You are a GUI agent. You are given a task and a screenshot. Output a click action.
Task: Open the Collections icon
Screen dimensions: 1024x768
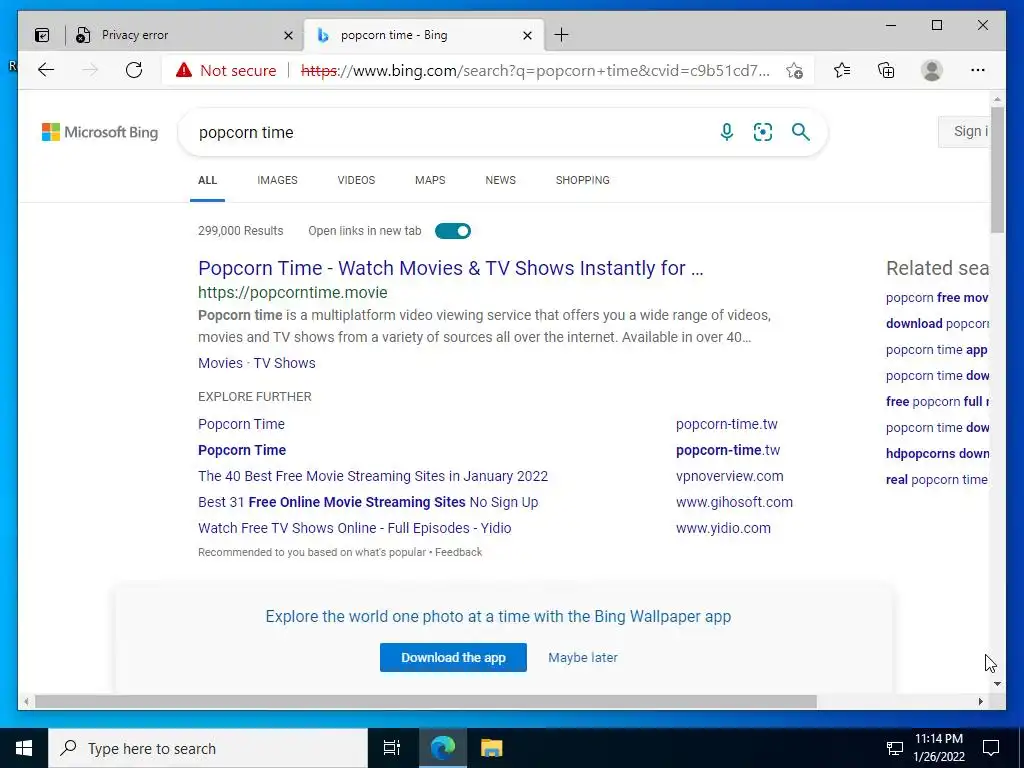886,70
